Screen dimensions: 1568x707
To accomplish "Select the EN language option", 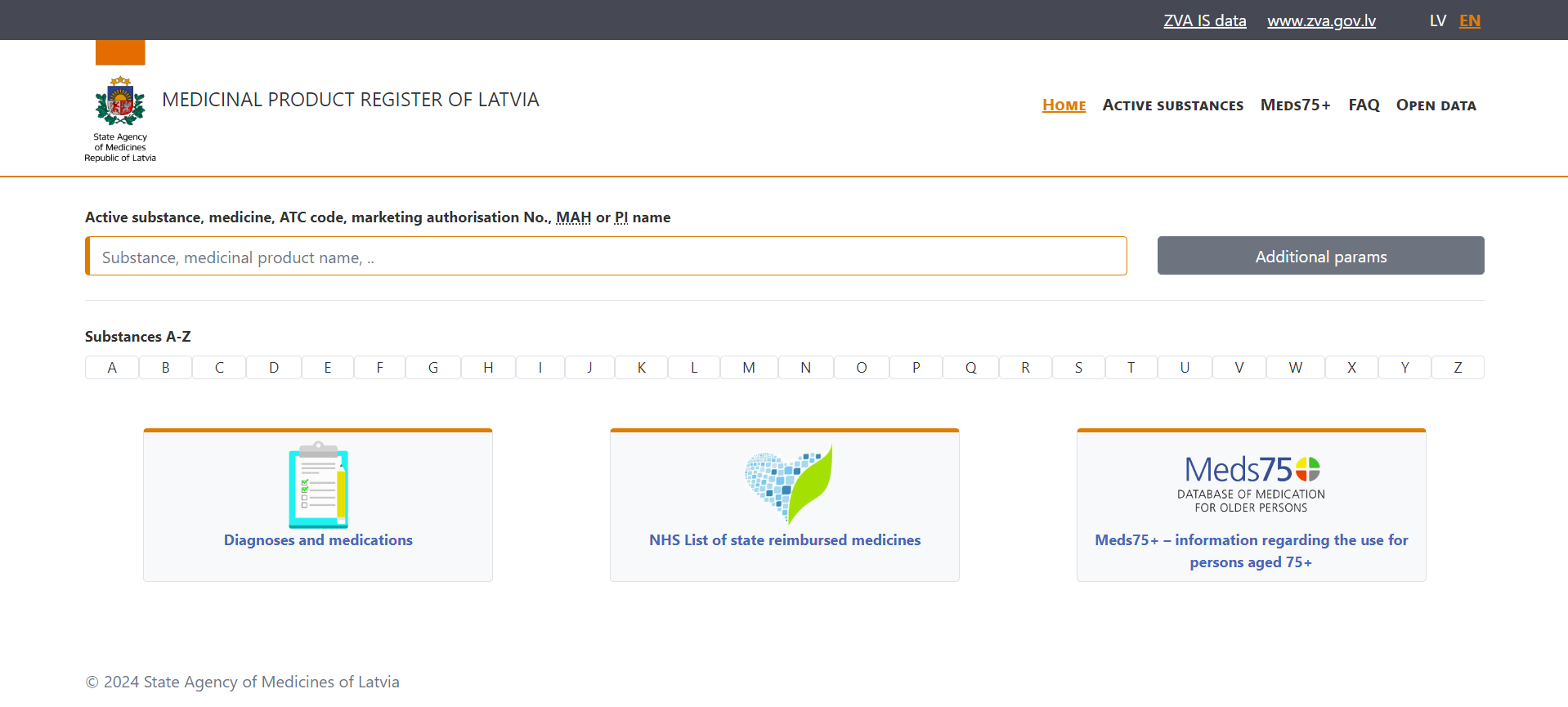I will coord(1469,20).
